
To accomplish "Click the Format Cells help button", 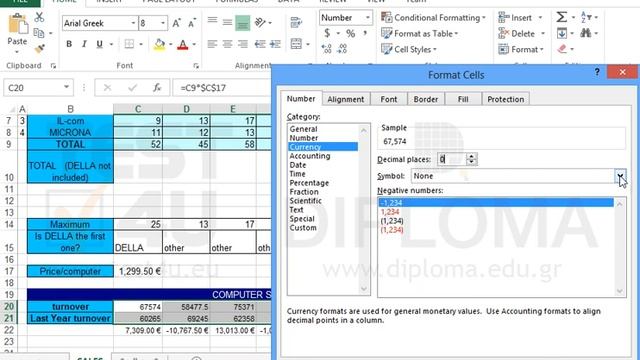I will pyautogui.click(x=597, y=72).
